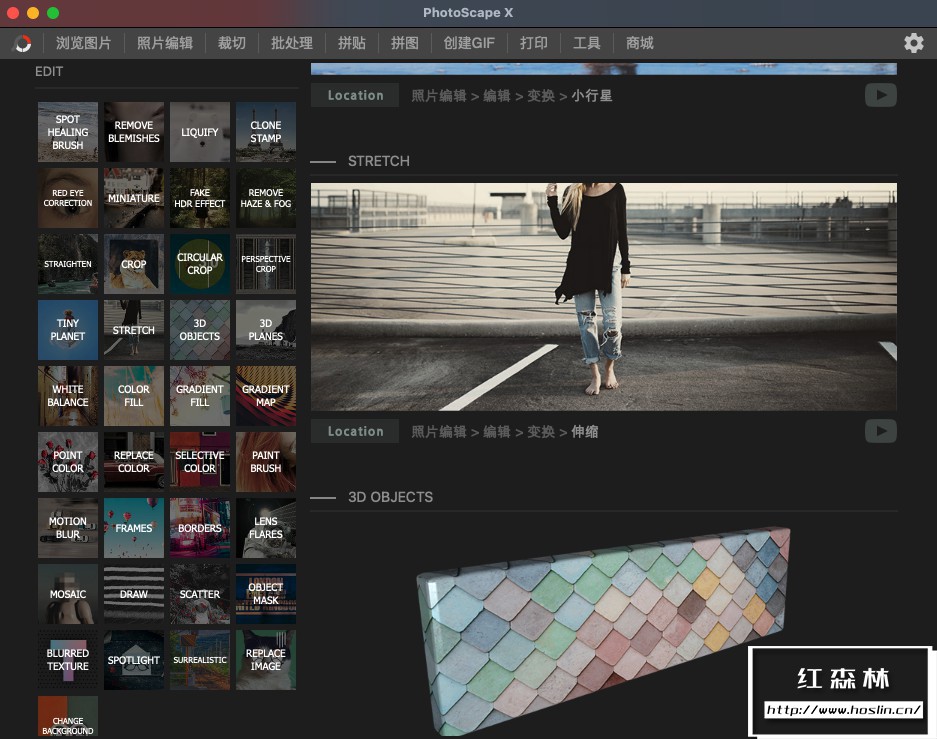
Task: Choose the Change Background tile
Action: coord(68,718)
